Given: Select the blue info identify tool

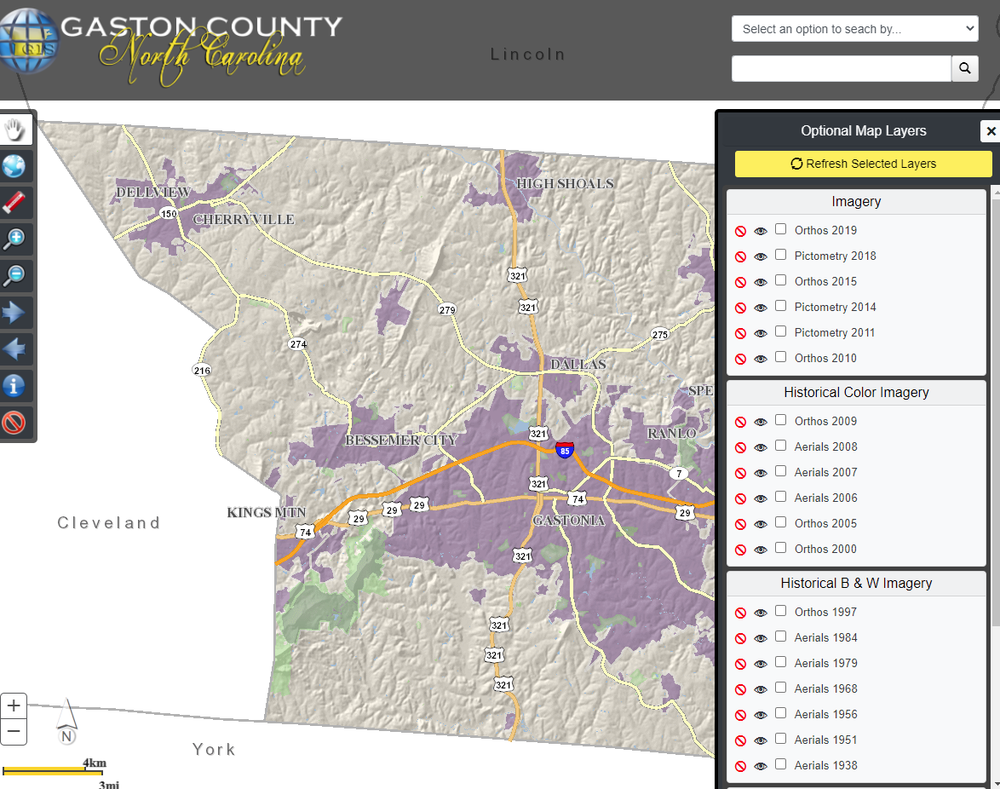Looking at the screenshot, I should pyautogui.click(x=15, y=386).
